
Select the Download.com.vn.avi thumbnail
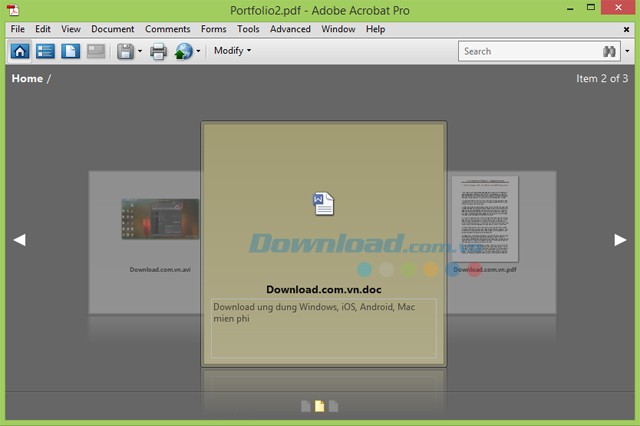[160, 220]
